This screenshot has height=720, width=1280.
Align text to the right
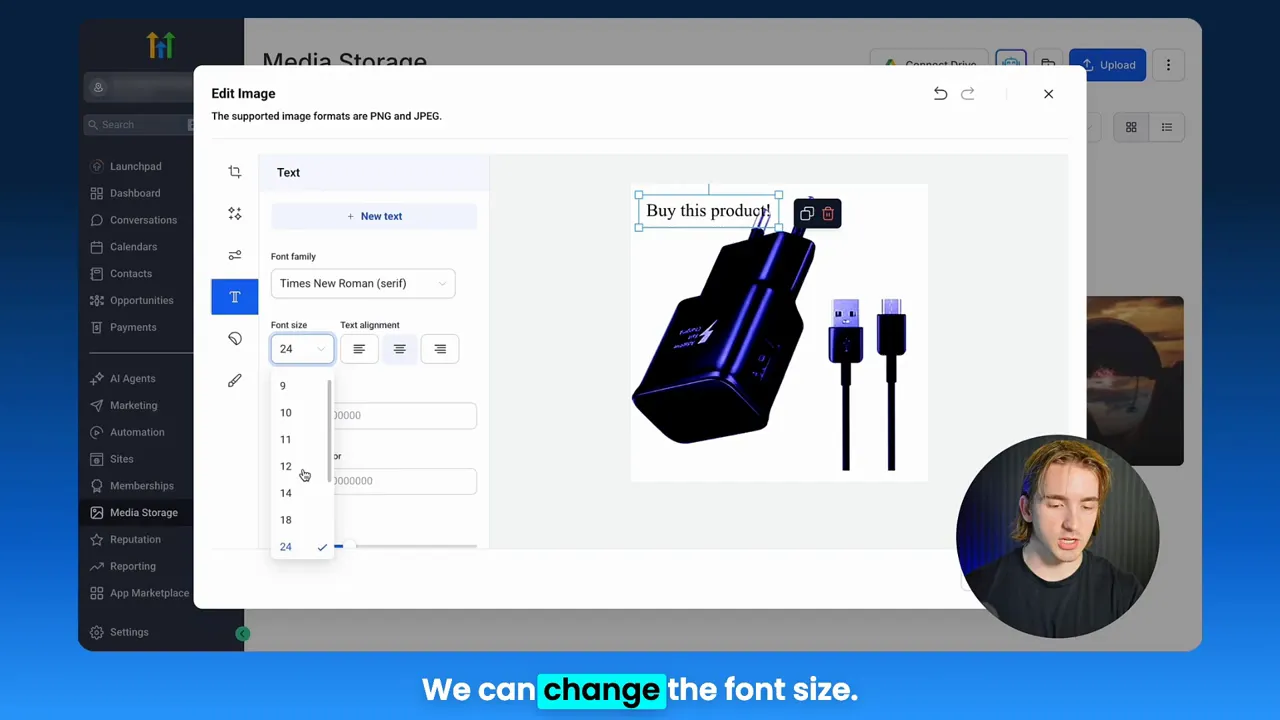[440, 349]
